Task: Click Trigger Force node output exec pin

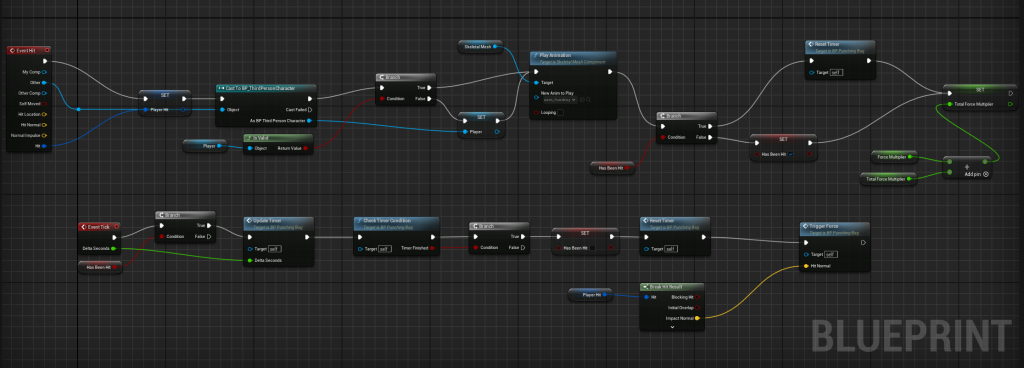Action: 863,243
